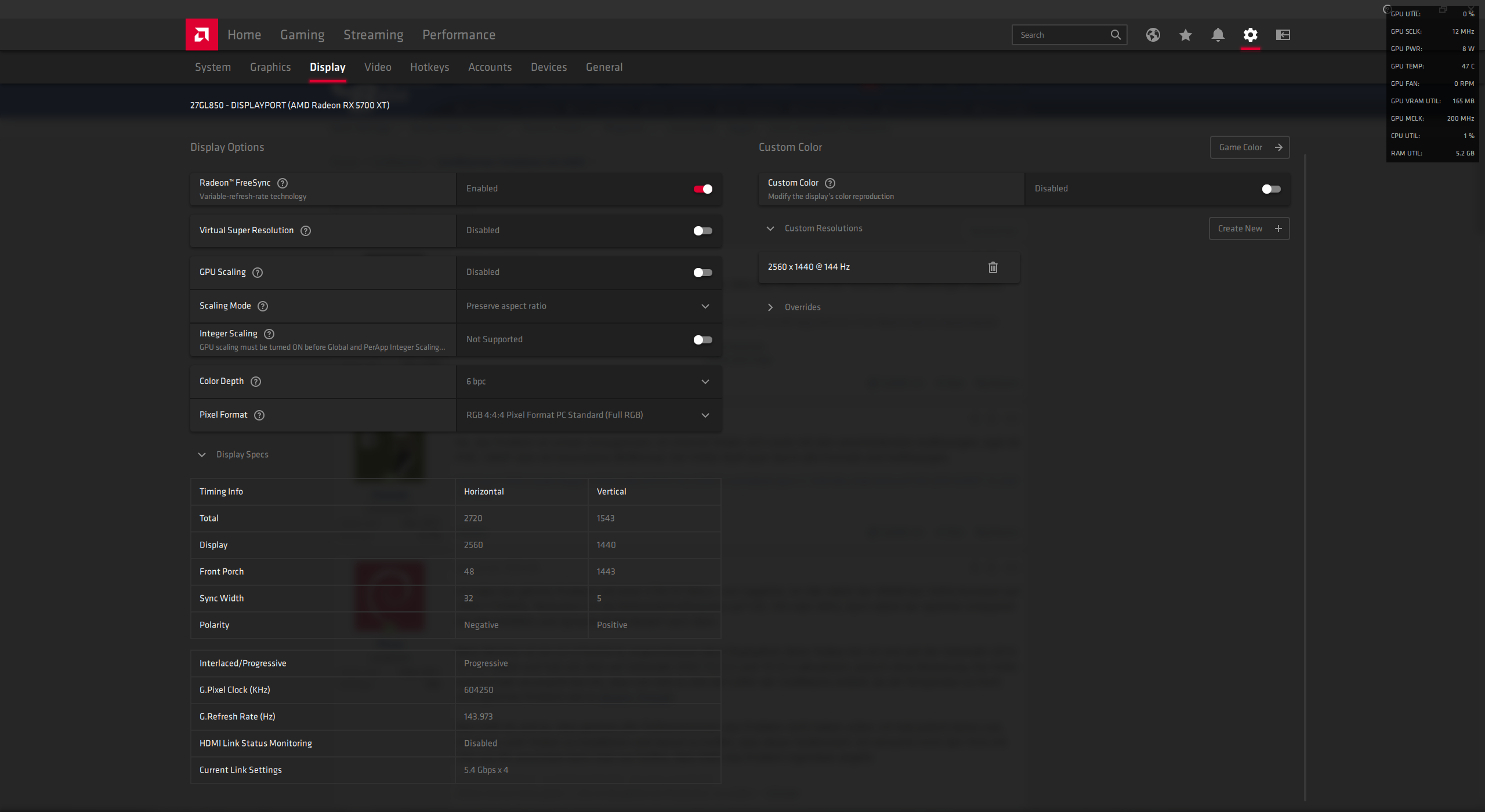Click into the Search field
The width and height of the screenshot is (1485, 812).
1062,35
